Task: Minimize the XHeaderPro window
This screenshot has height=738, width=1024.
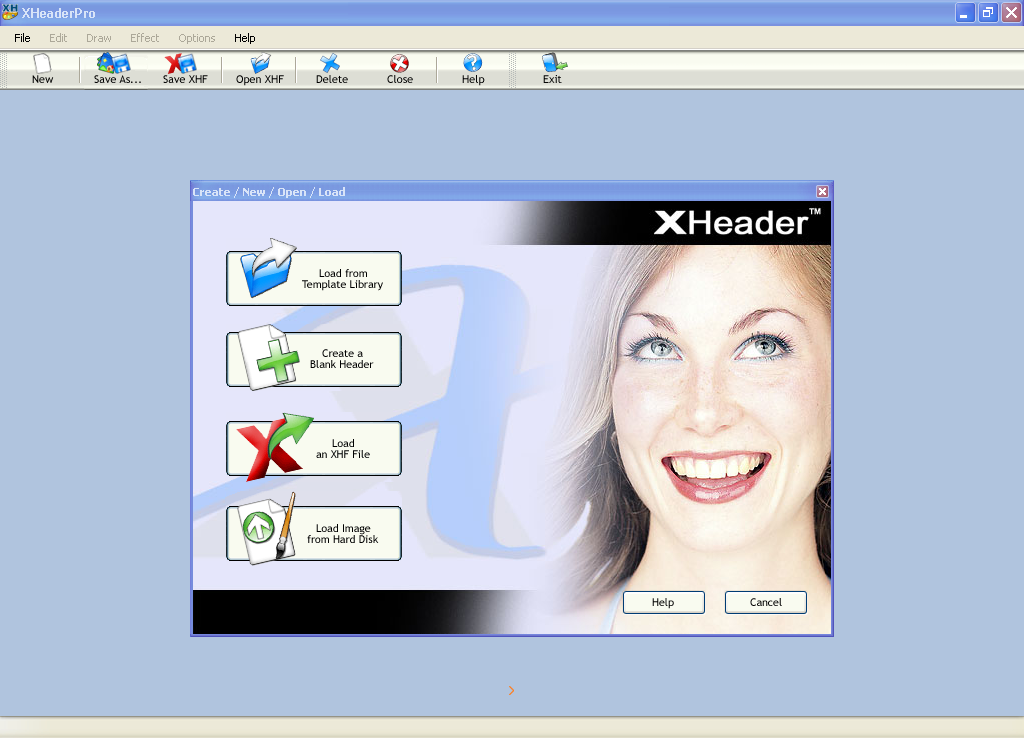Action: tap(965, 12)
